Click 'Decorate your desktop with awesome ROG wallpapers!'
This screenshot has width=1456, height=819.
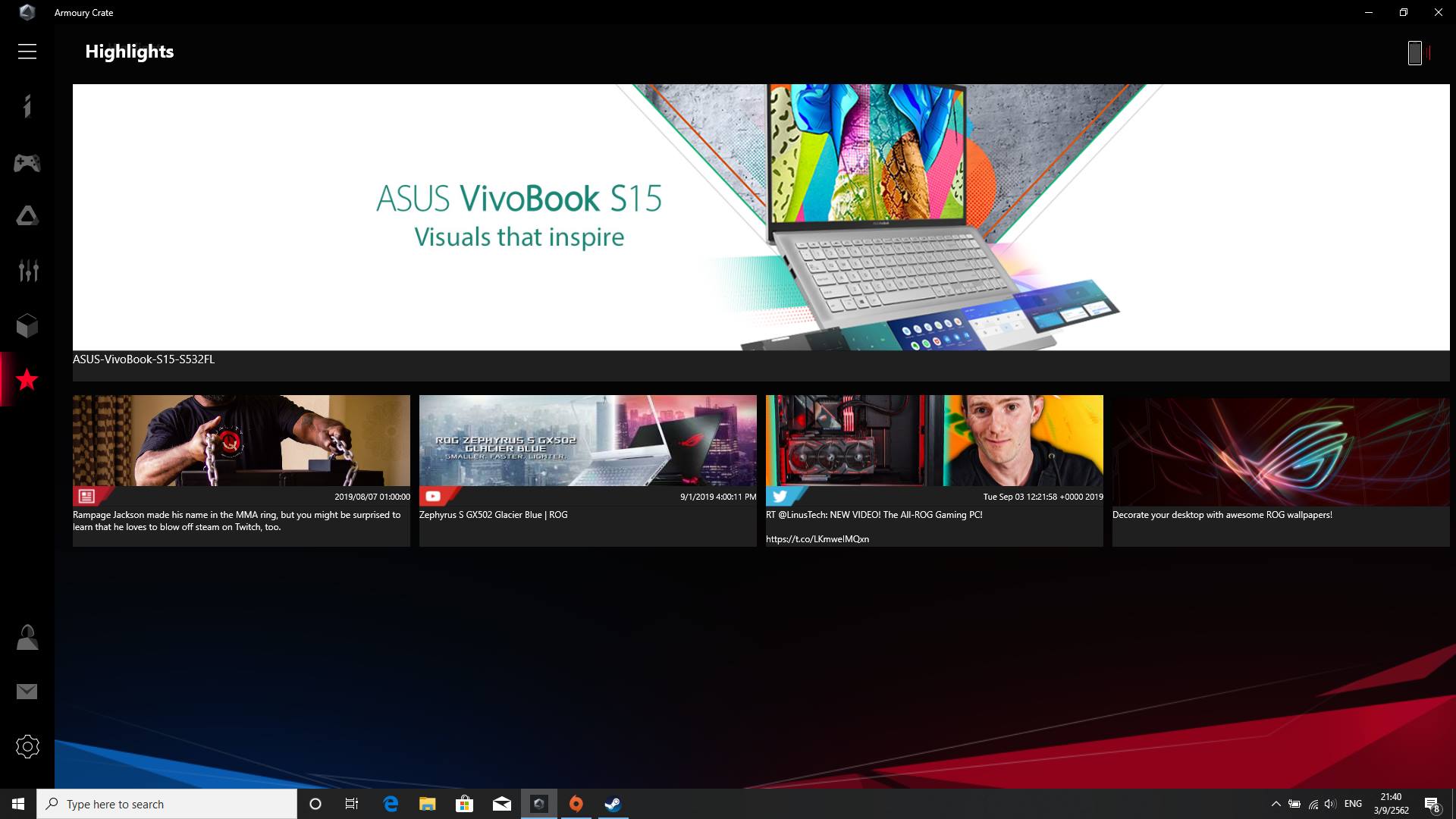click(x=1222, y=515)
